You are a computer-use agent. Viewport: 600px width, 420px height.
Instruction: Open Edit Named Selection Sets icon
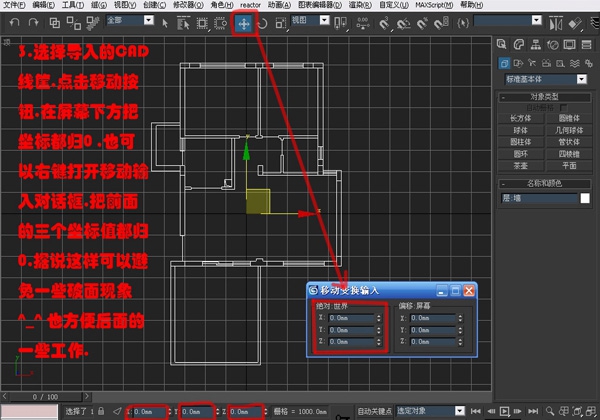coord(463,23)
